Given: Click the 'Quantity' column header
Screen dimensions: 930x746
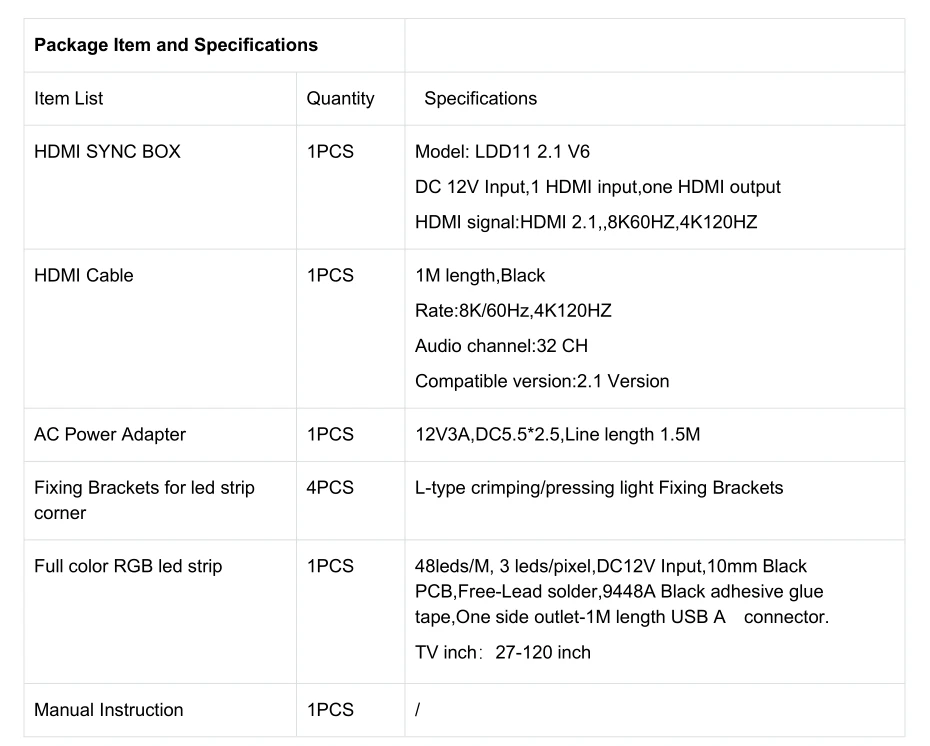Looking at the screenshot, I should 340,98.
